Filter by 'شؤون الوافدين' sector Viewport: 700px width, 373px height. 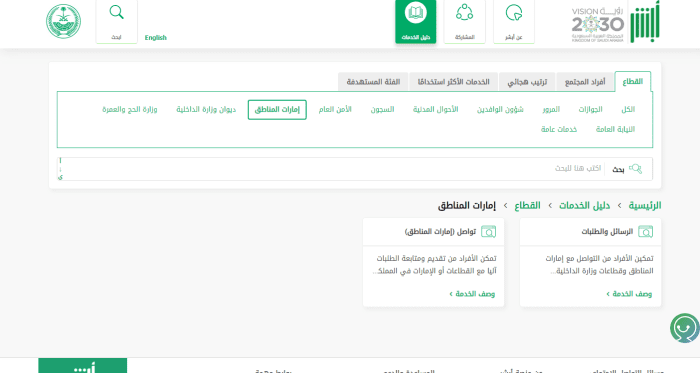click(500, 109)
